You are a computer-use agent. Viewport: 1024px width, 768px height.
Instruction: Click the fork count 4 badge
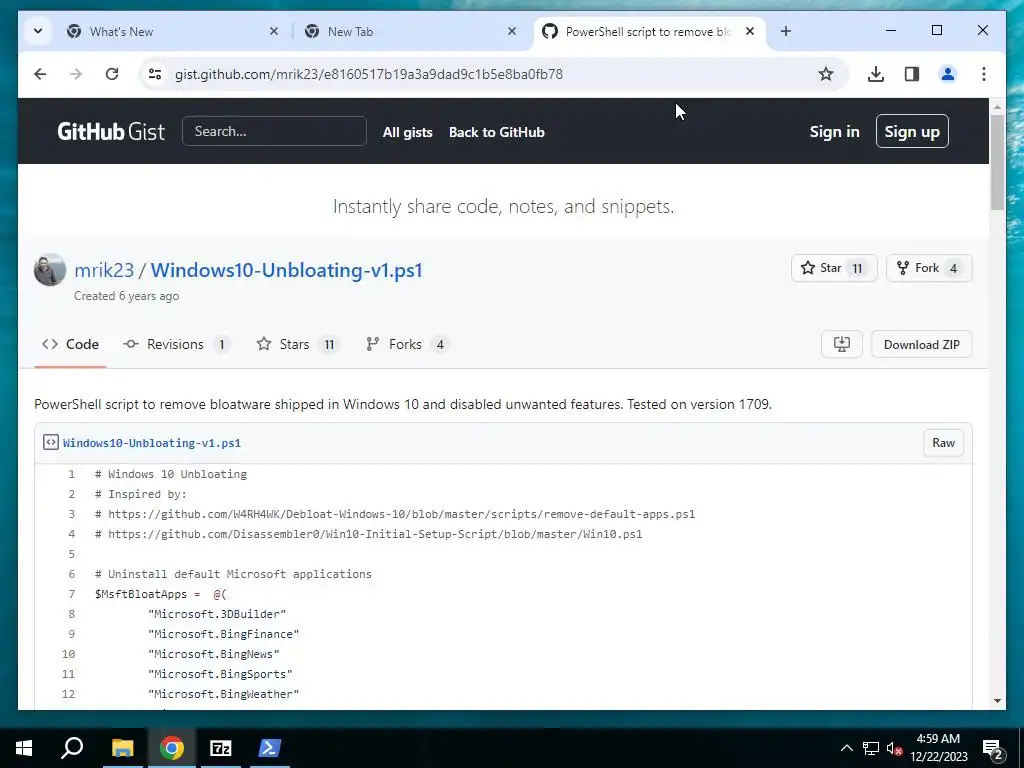[953, 268]
